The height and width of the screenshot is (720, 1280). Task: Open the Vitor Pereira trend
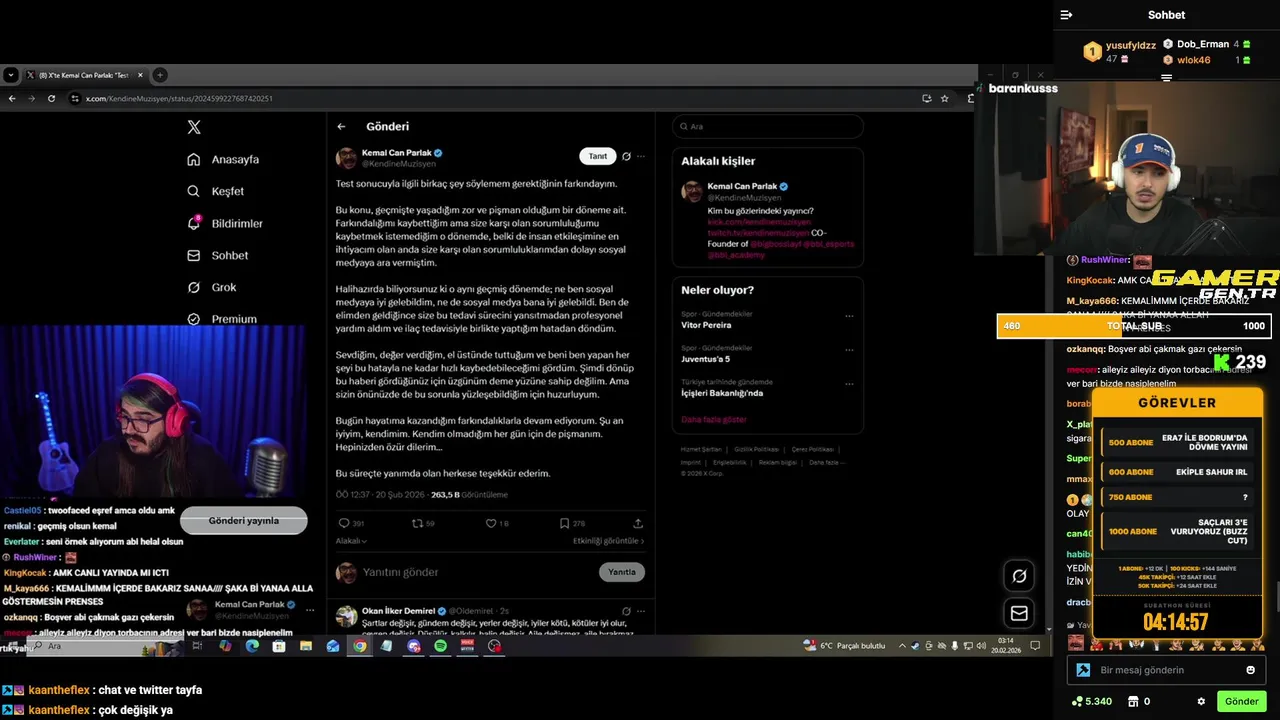click(x=706, y=325)
